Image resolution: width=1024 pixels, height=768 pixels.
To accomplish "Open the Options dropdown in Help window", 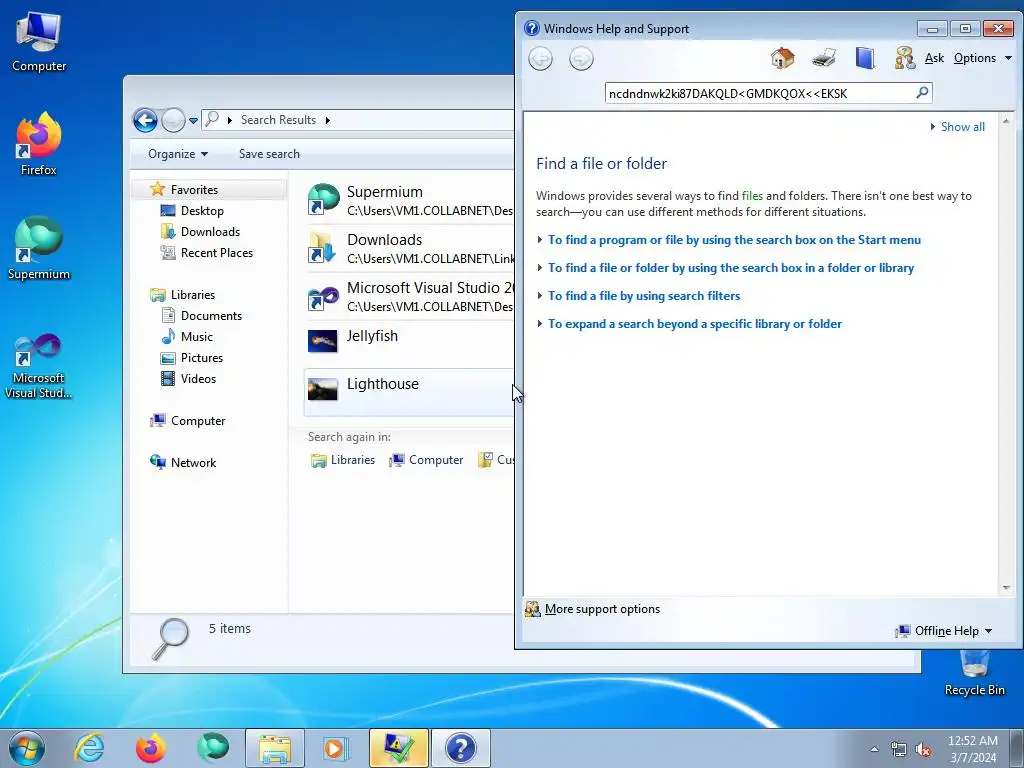I will click(x=982, y=58).
